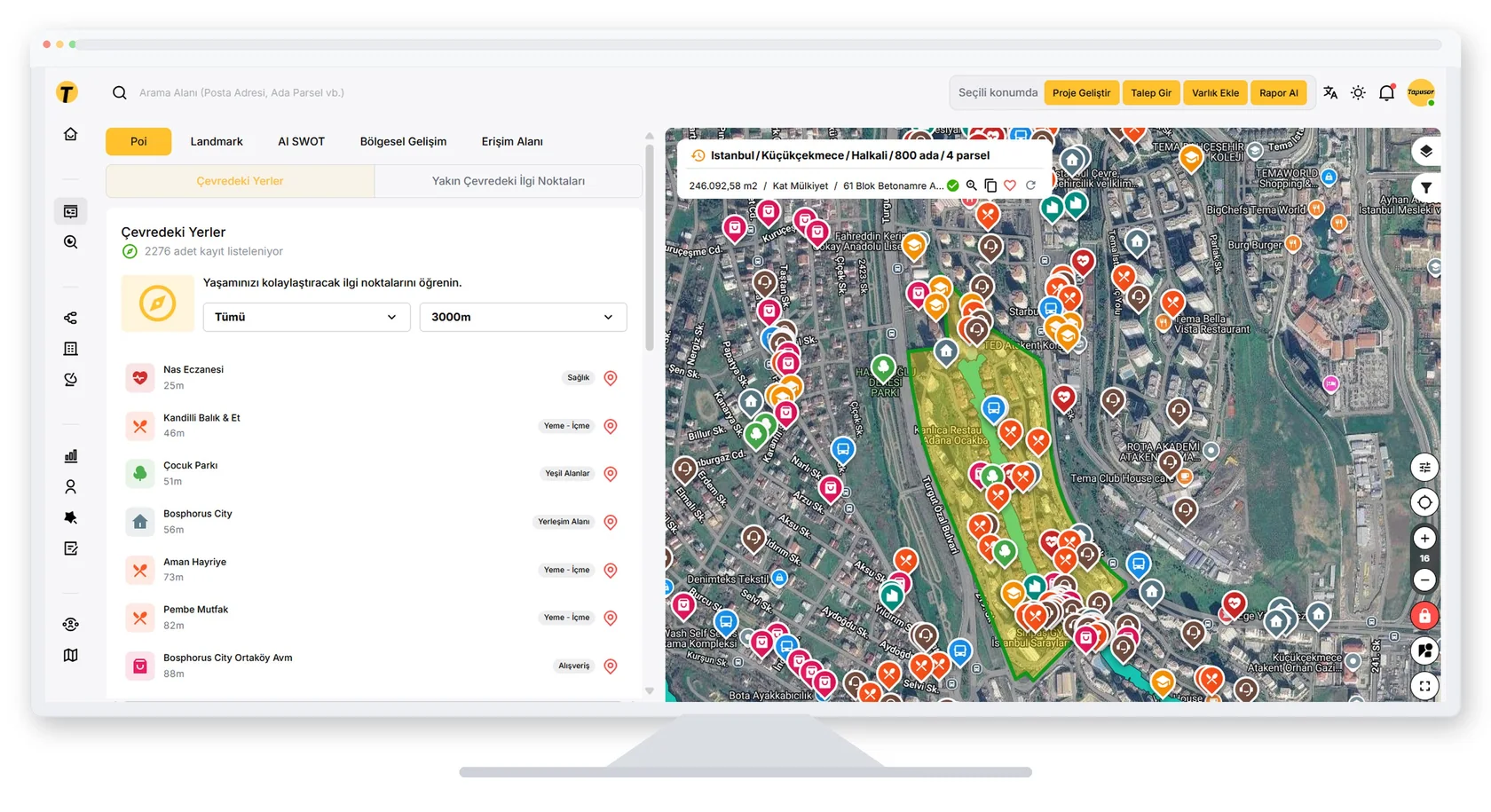Center map with locate target icon
The image size is (1491, 812).
(1424, 502)
